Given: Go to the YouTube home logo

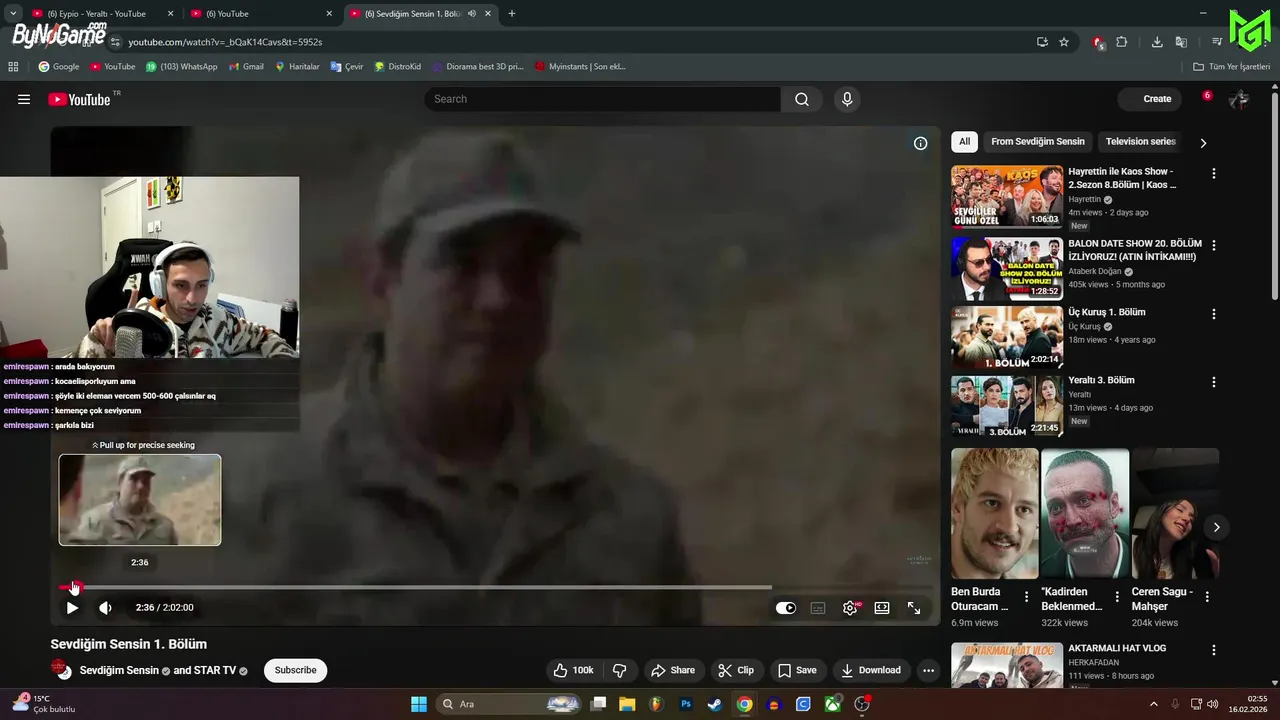Looking at the screenshot, I should click(x=79, y=99).
